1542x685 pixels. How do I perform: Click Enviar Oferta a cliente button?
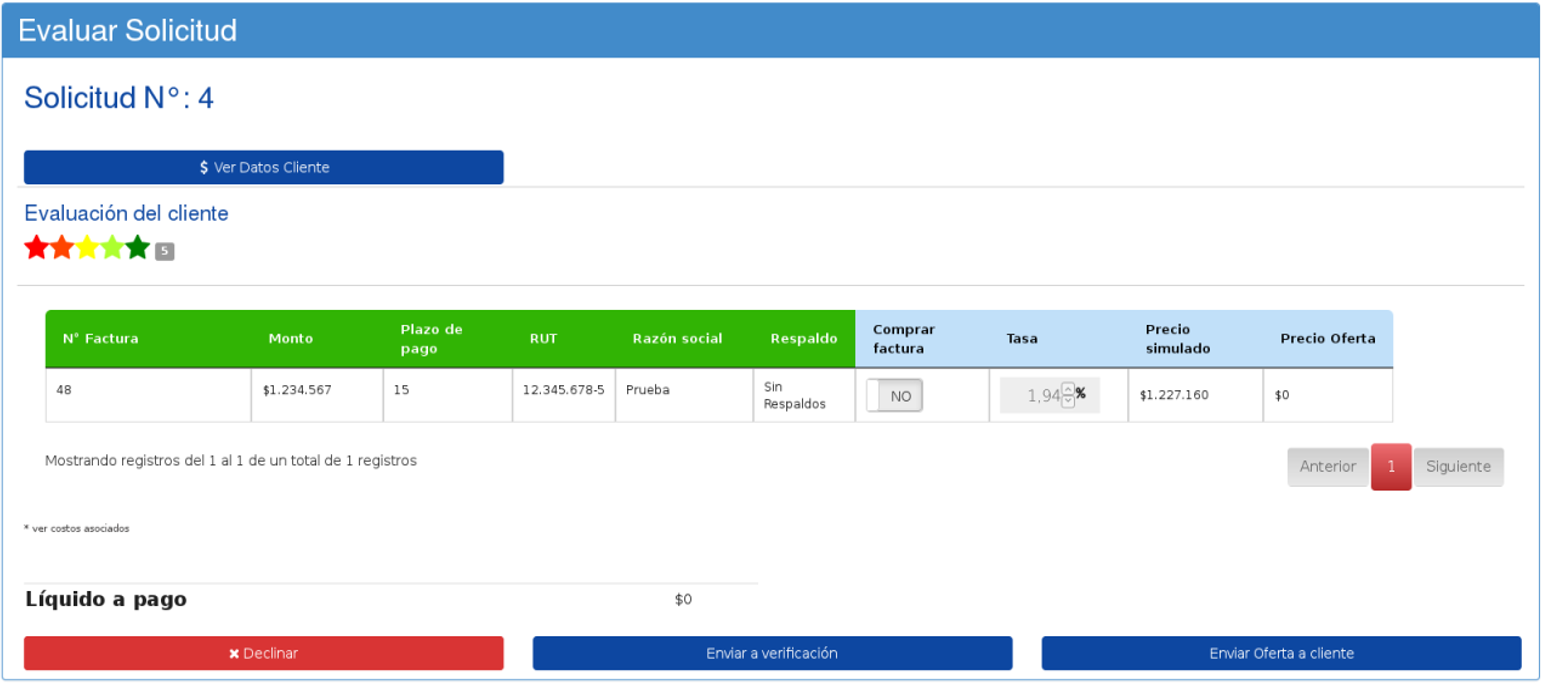click(x=1282, y=653)
